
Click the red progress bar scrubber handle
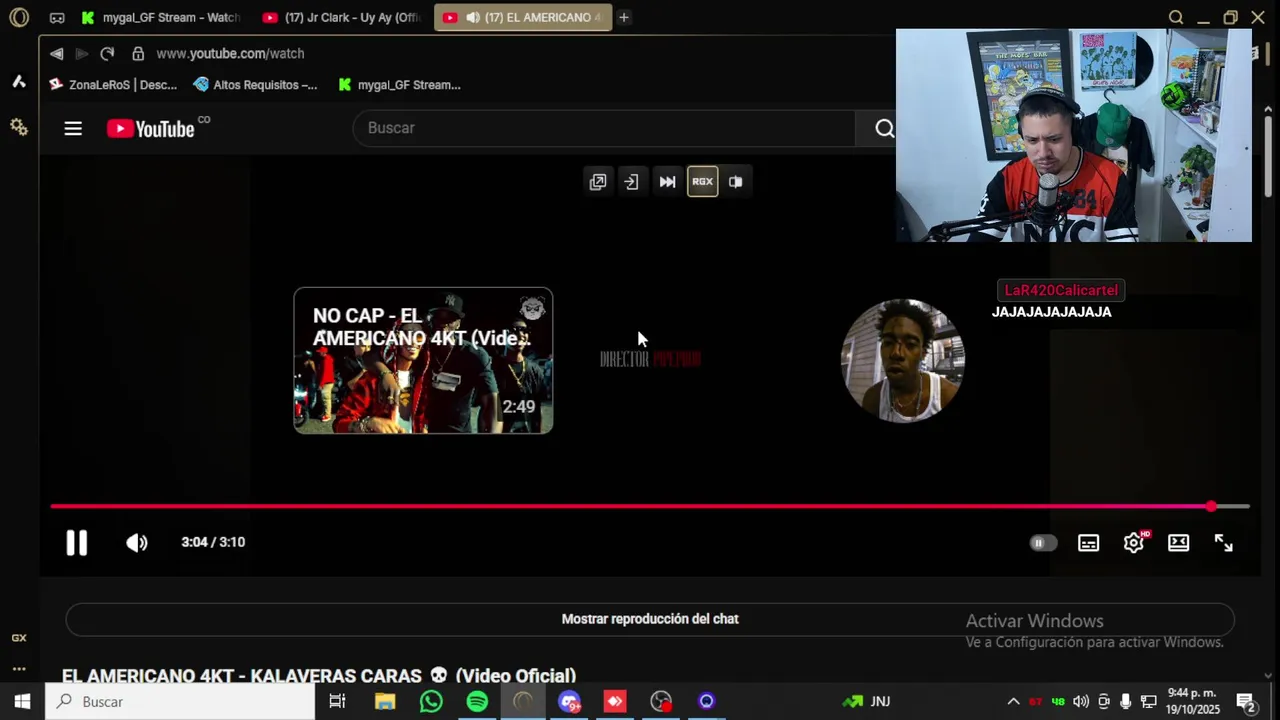click(x=1211, y=507)
